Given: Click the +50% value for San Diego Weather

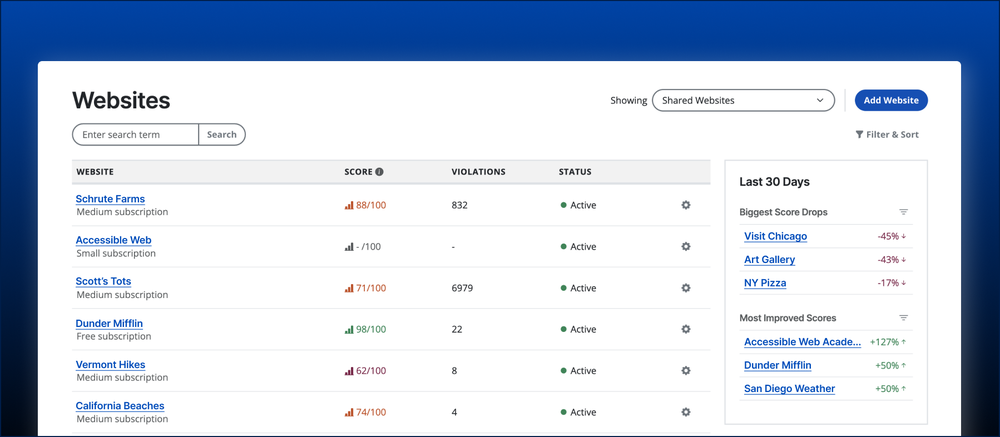Looking at the screenshot, I should 886,389.
